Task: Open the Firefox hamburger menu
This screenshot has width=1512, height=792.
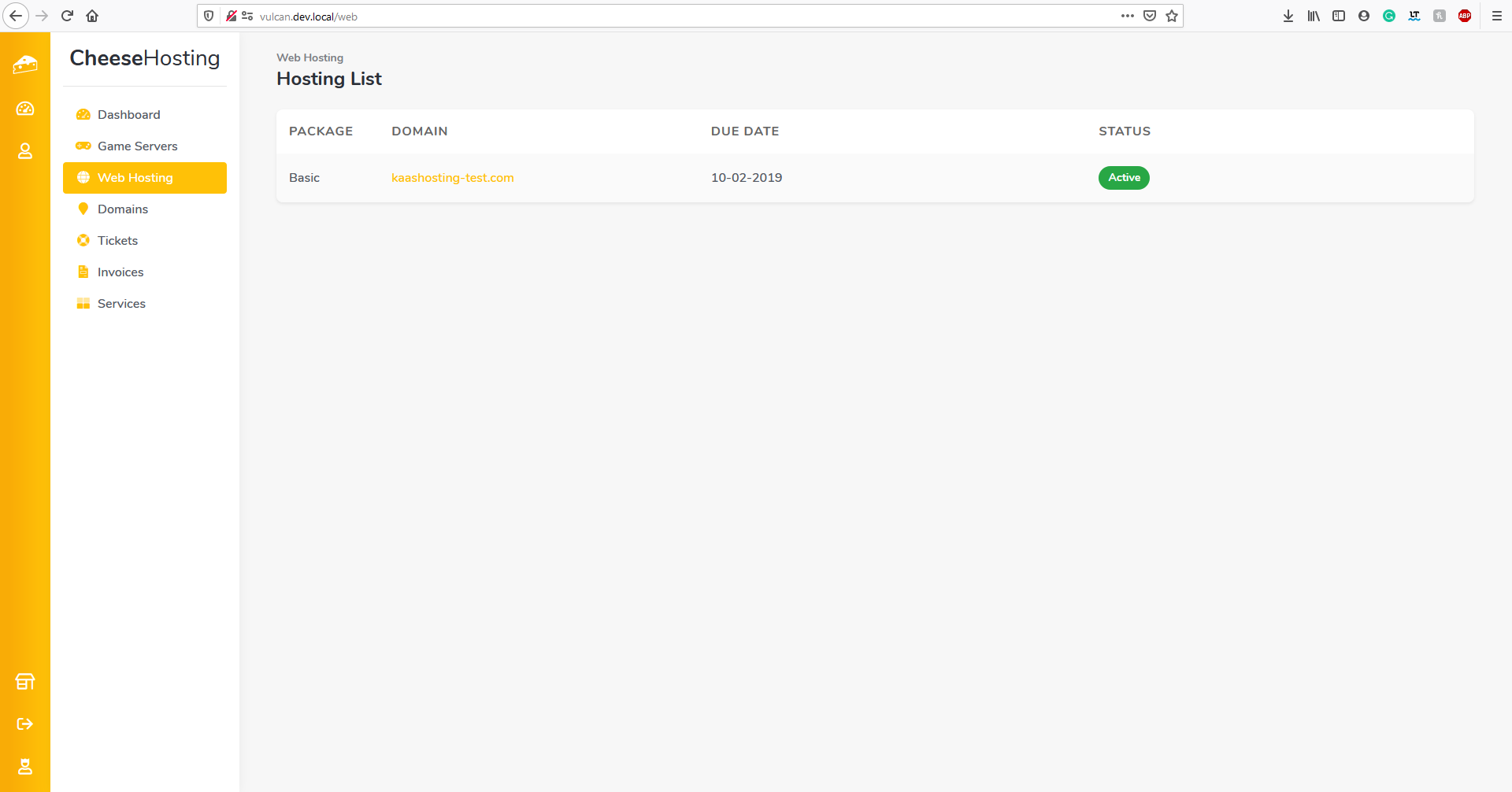Action: pyautogui.click(x=1497, y=16)
